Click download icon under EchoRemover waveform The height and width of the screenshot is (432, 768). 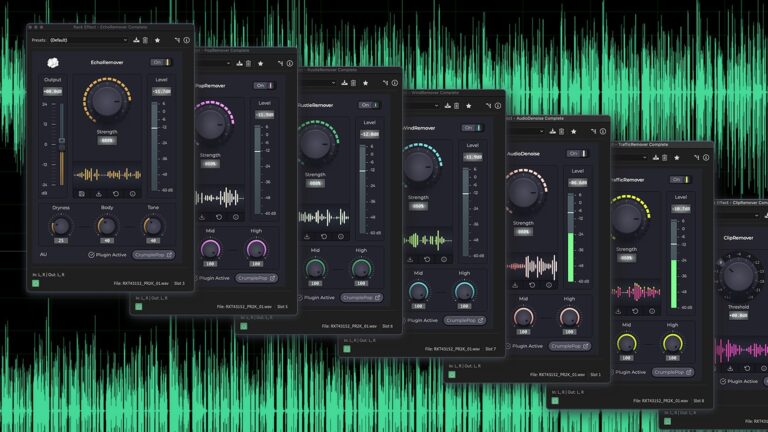point(98,194)
